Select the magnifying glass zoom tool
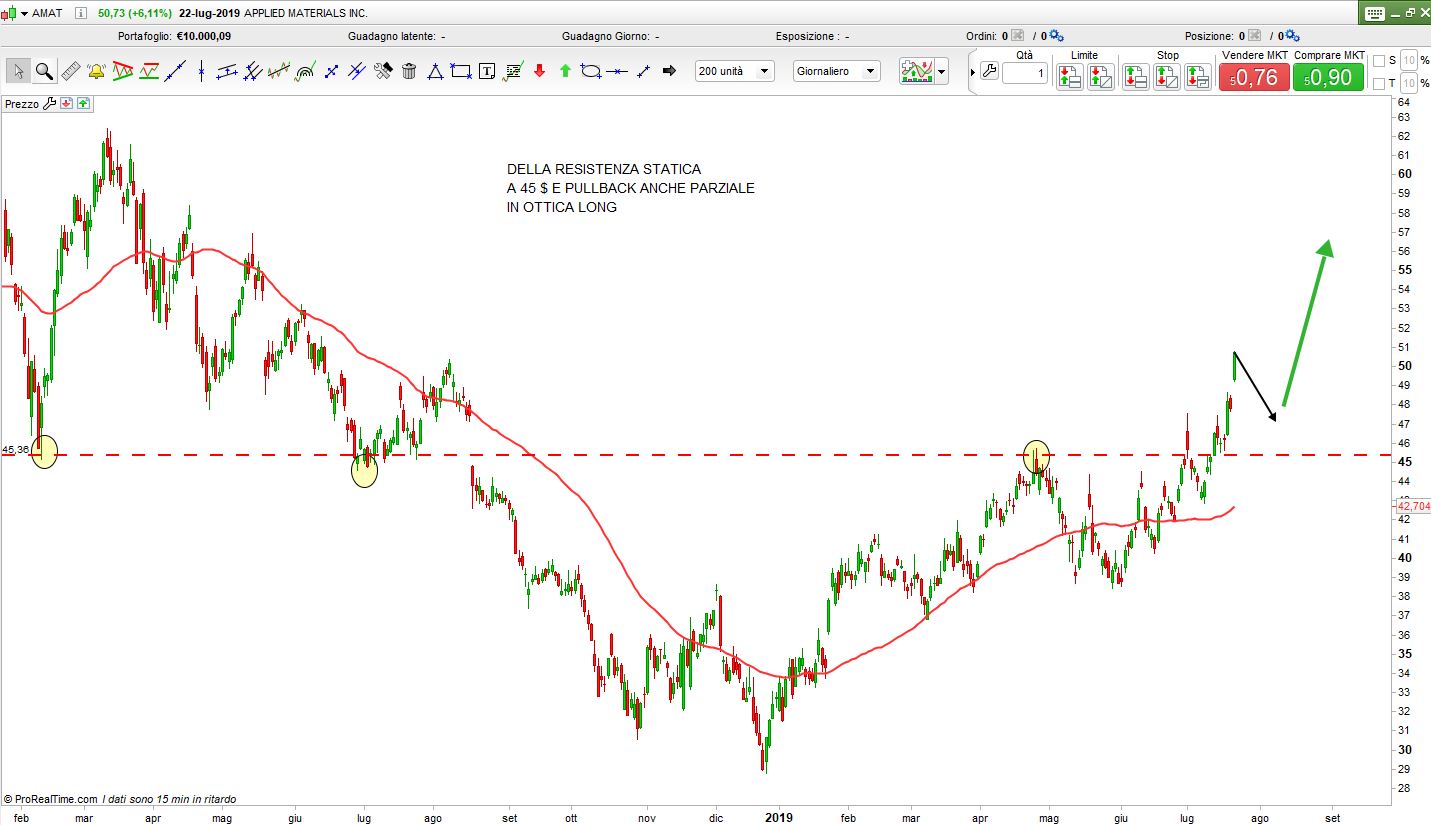 pos(44,71)
